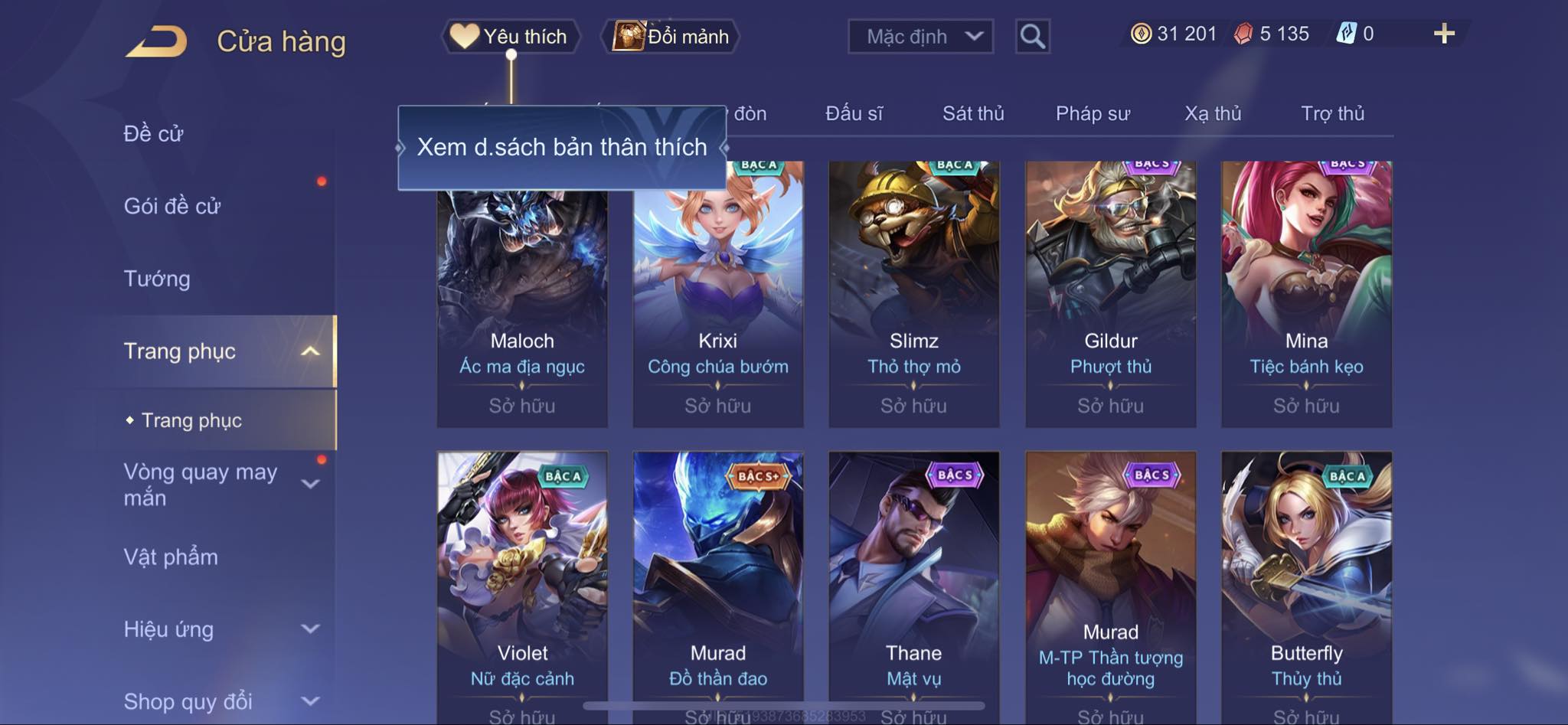
Task: Open the search magnifier icon
Action: click(1032, 36)
